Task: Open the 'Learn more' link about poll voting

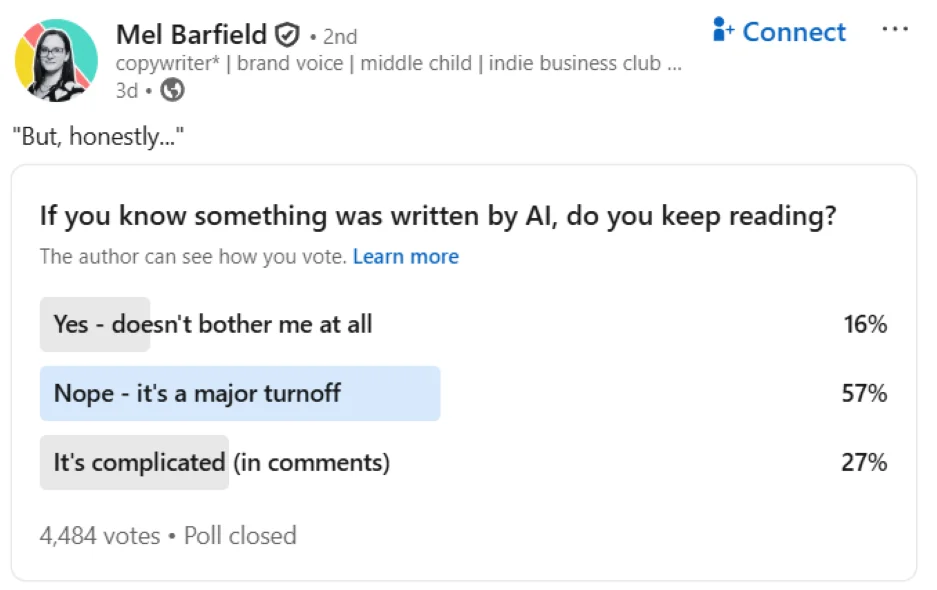Action: coord(405,256)
